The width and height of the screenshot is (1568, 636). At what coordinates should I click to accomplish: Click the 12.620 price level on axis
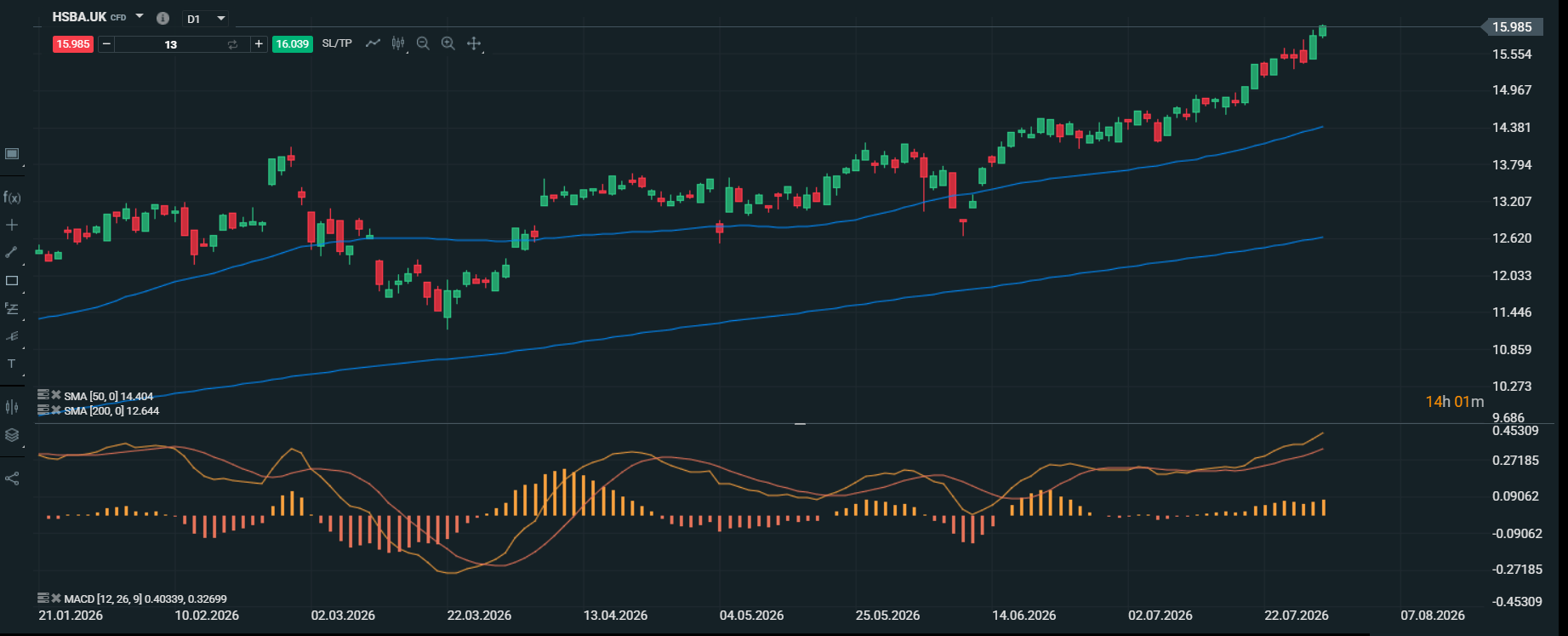click(x=1512, y=238)
